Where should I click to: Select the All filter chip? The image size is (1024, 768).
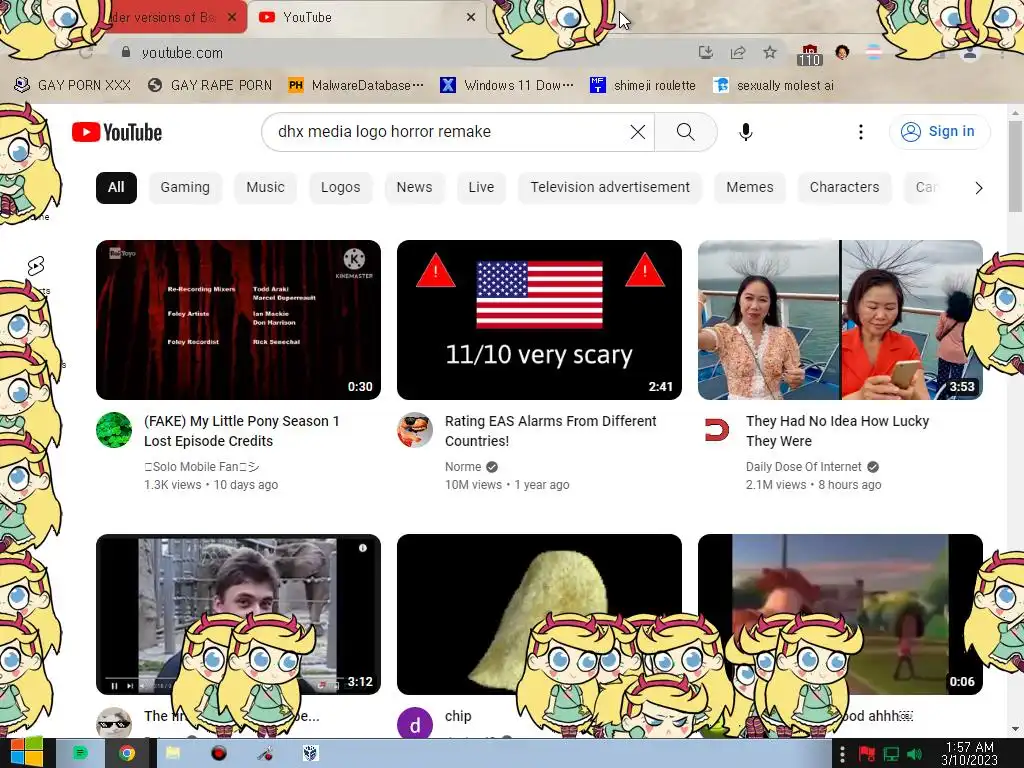pyautogui.click(x=116, y=187)
